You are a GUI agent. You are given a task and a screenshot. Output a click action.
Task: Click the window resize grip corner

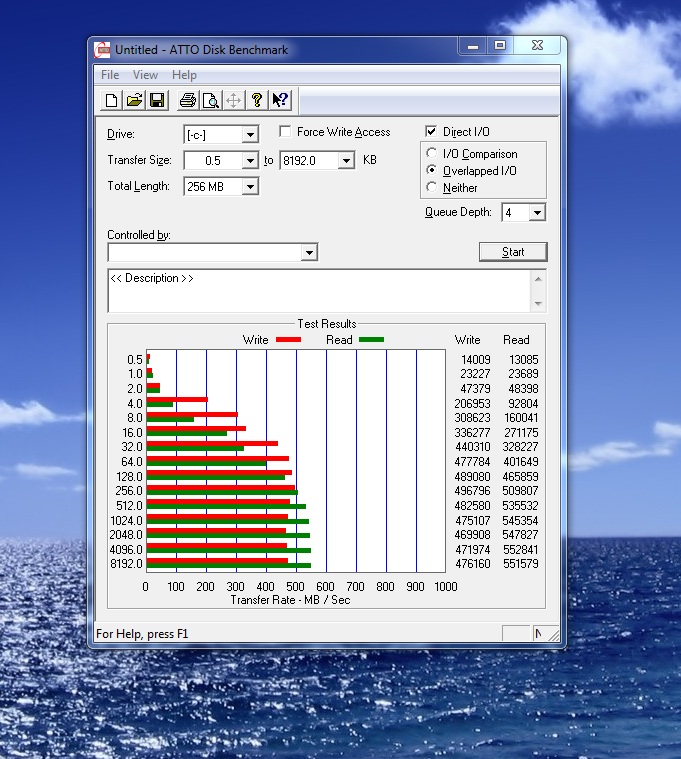554,635
